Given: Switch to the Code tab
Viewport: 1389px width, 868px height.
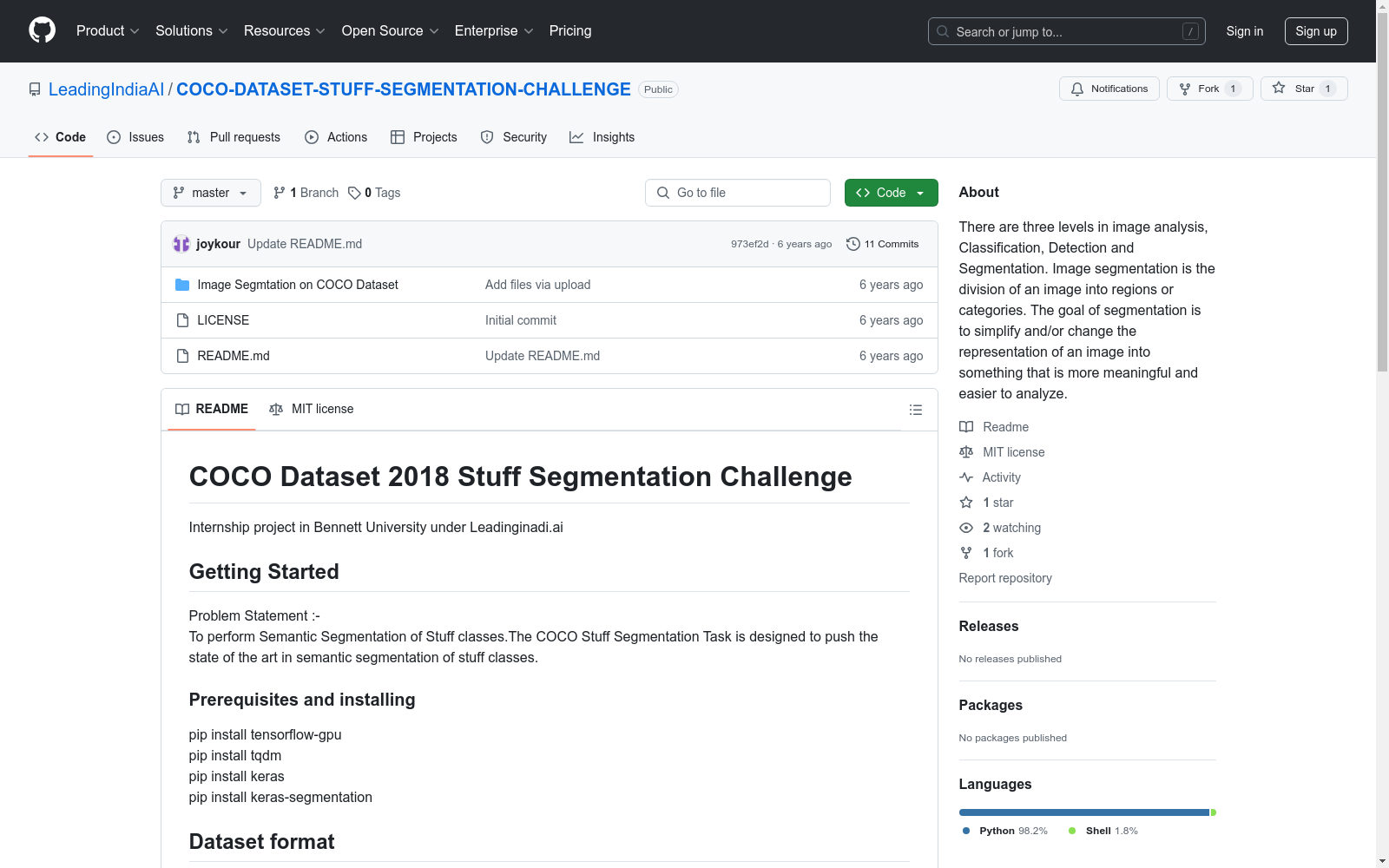Looking at the screenshot, I should 61,137.
